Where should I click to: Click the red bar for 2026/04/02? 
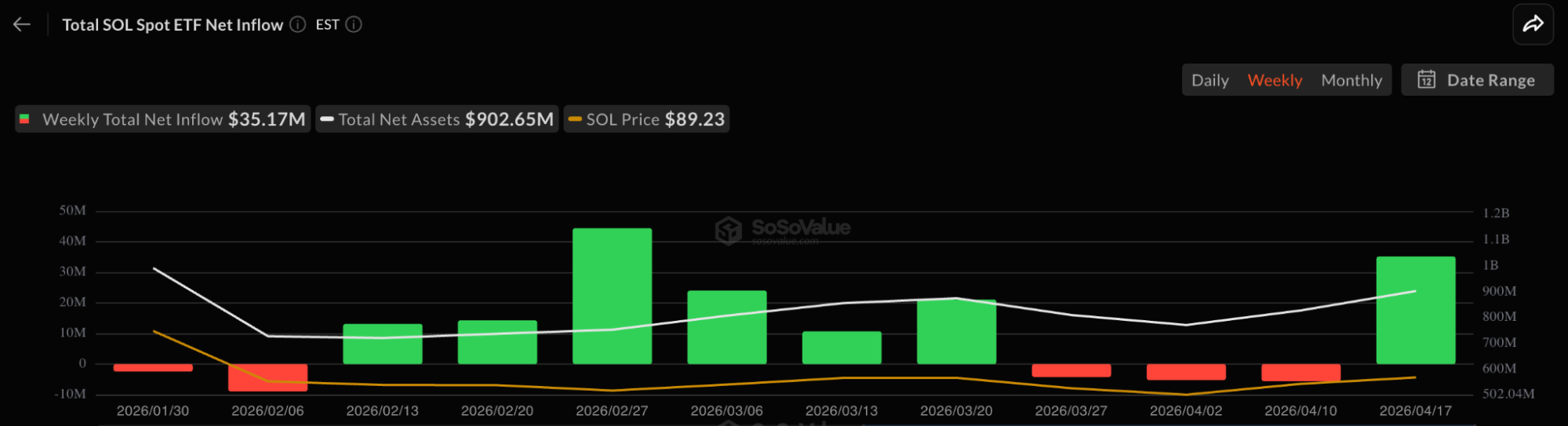pos(1185,372)
